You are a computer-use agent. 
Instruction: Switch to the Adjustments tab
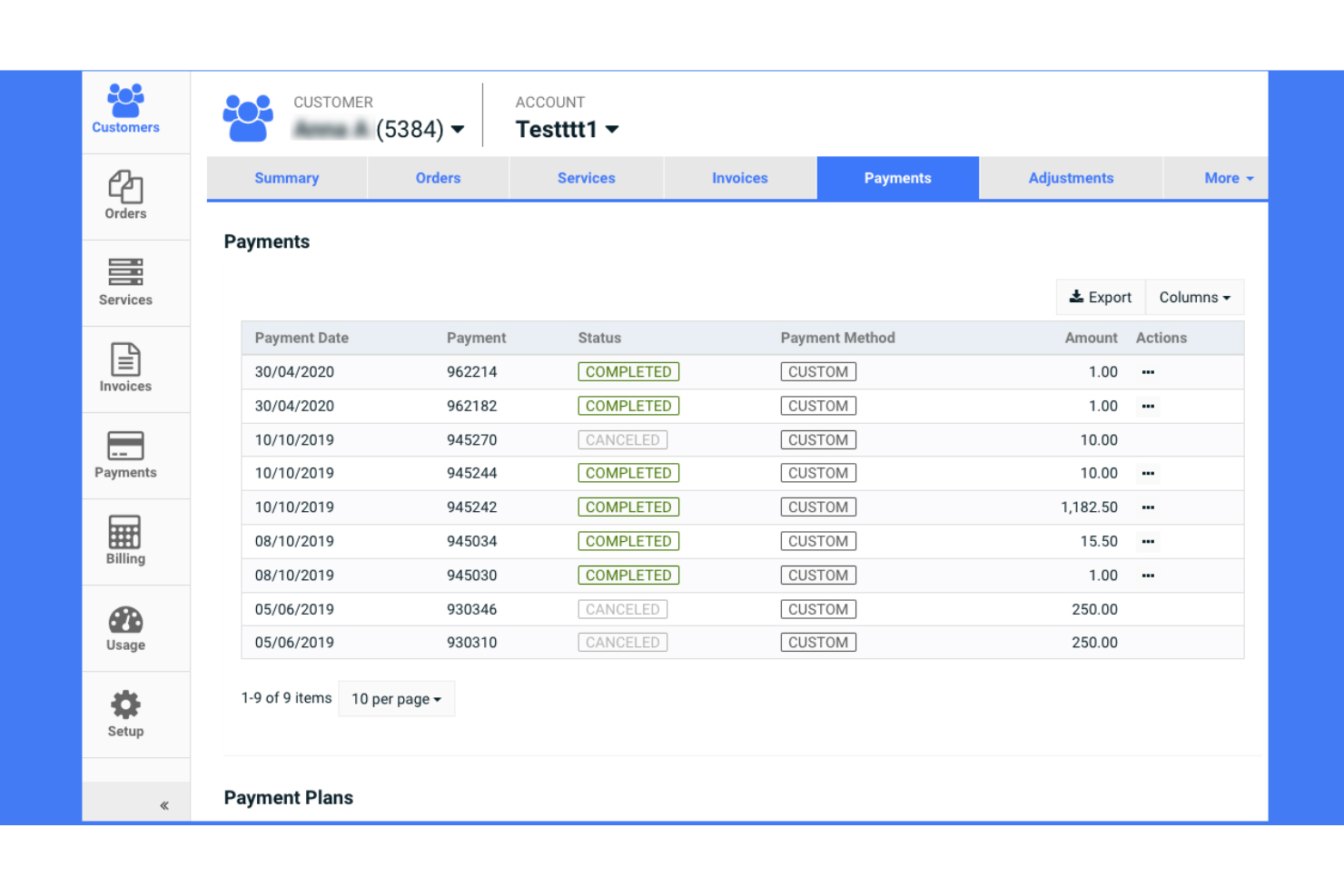[1071, 178]
